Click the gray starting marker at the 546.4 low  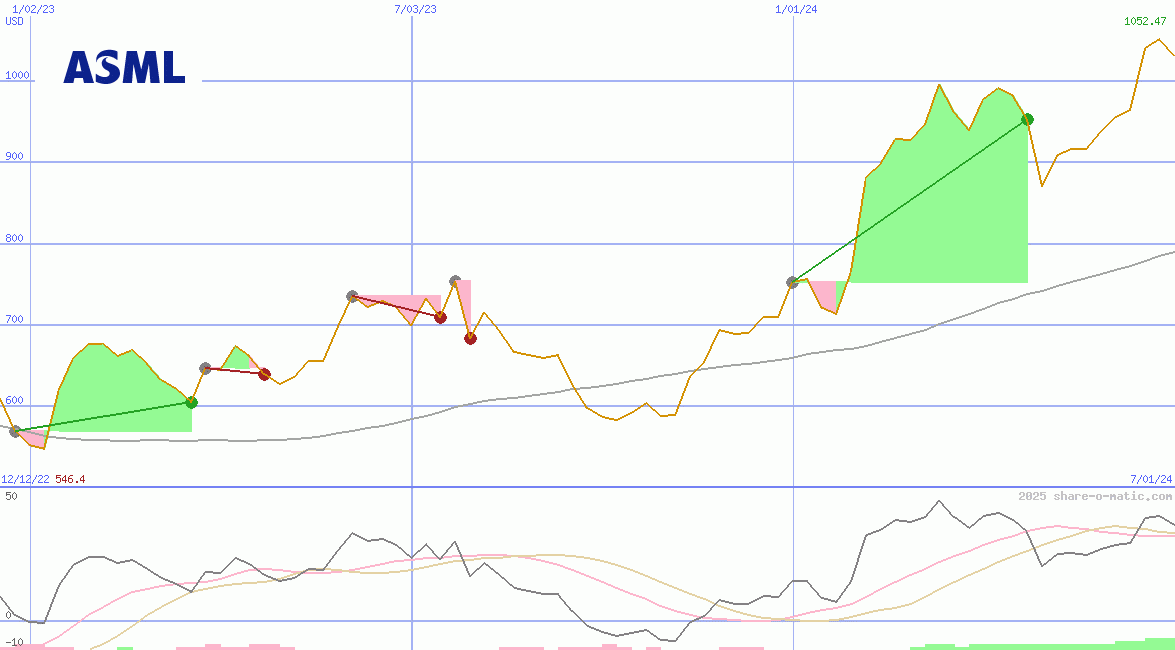tap(14, 432)
